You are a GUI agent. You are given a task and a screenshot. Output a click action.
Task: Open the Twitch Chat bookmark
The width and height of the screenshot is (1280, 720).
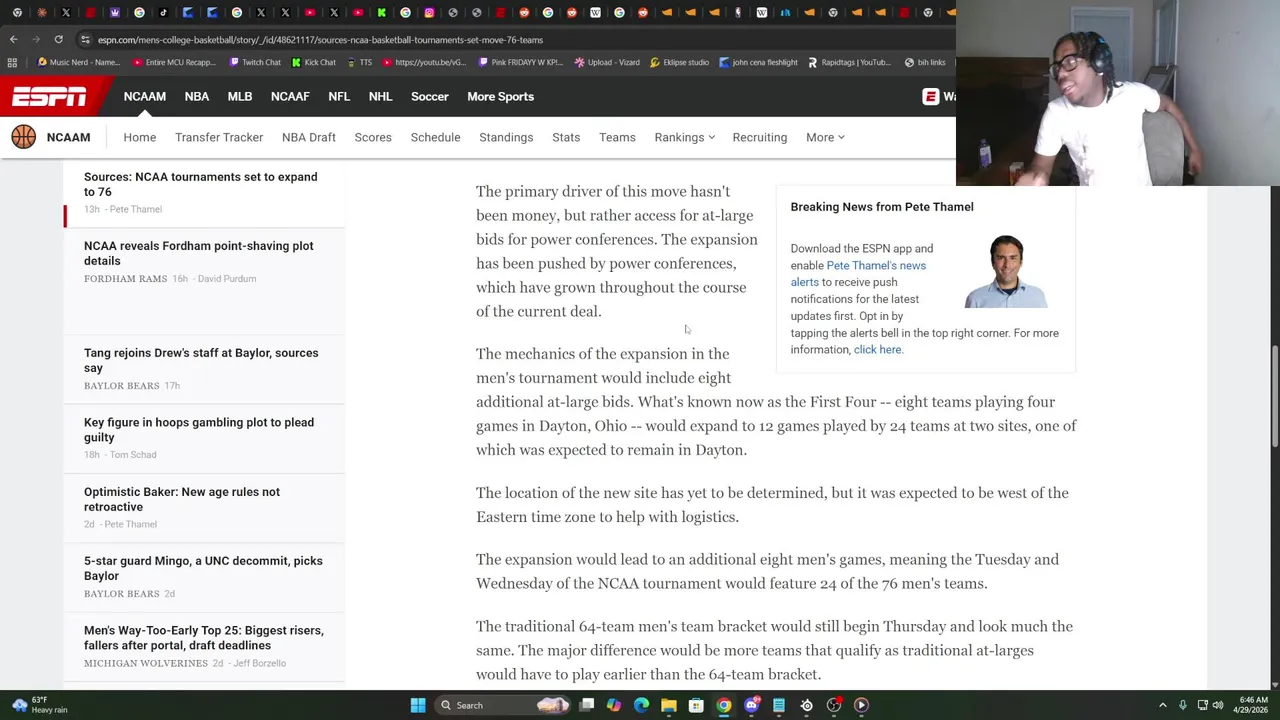pos(254,62)
